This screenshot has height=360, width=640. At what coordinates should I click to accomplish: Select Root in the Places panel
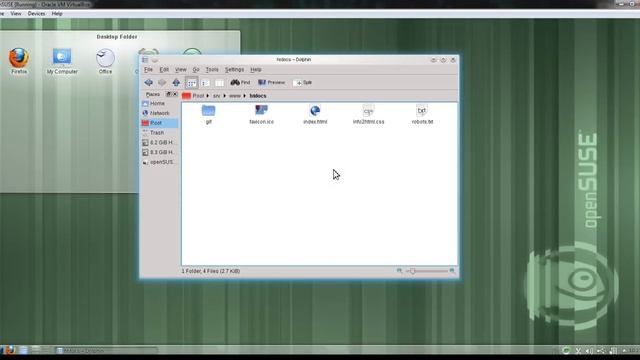159,123
